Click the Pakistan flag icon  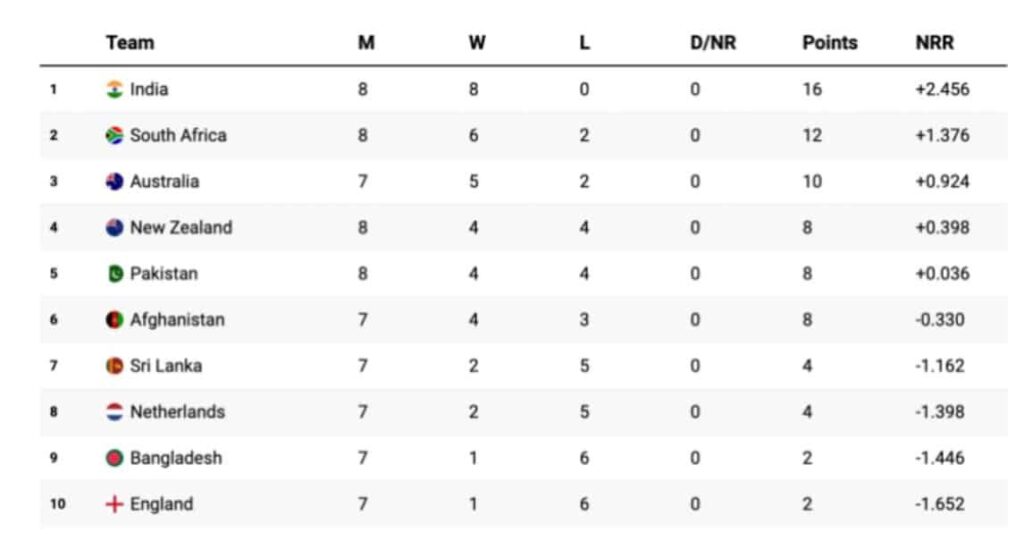pyautogui.click(x=114, y=274)
